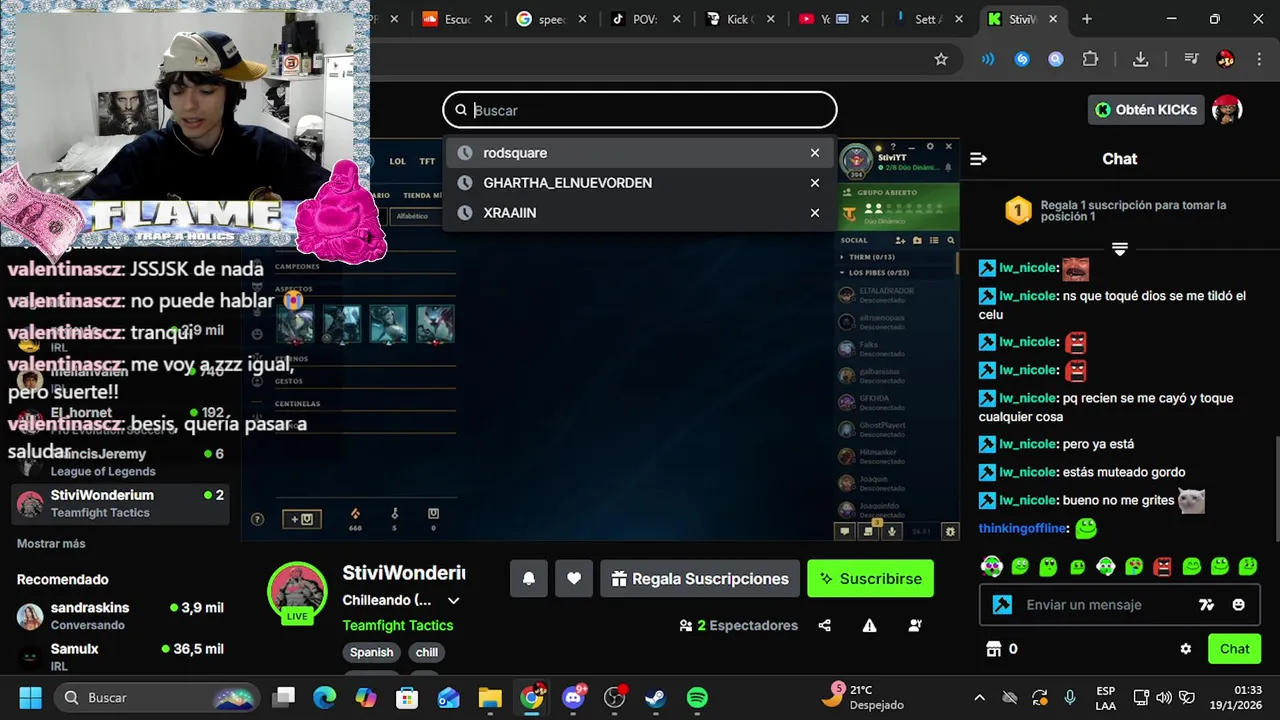Open Samulx recommended channel

pyautogui.click(x=120, y=657)
